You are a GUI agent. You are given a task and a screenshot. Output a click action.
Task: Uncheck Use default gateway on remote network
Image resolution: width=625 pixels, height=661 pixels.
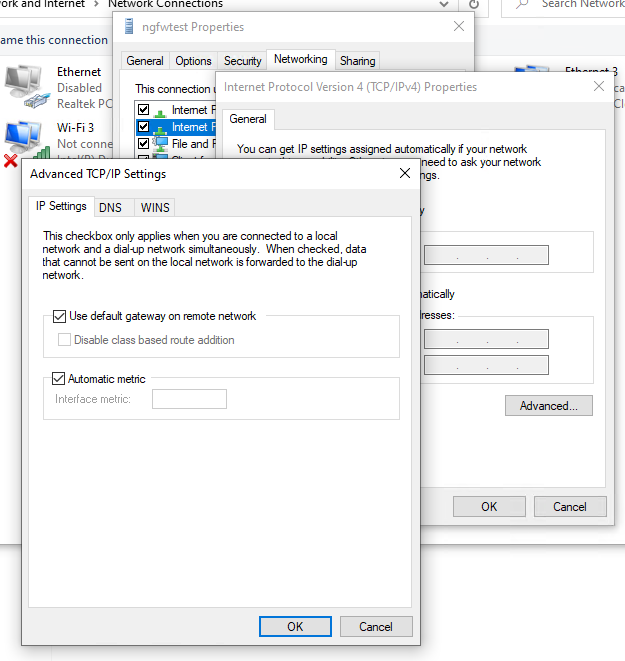tap(59, 316)
